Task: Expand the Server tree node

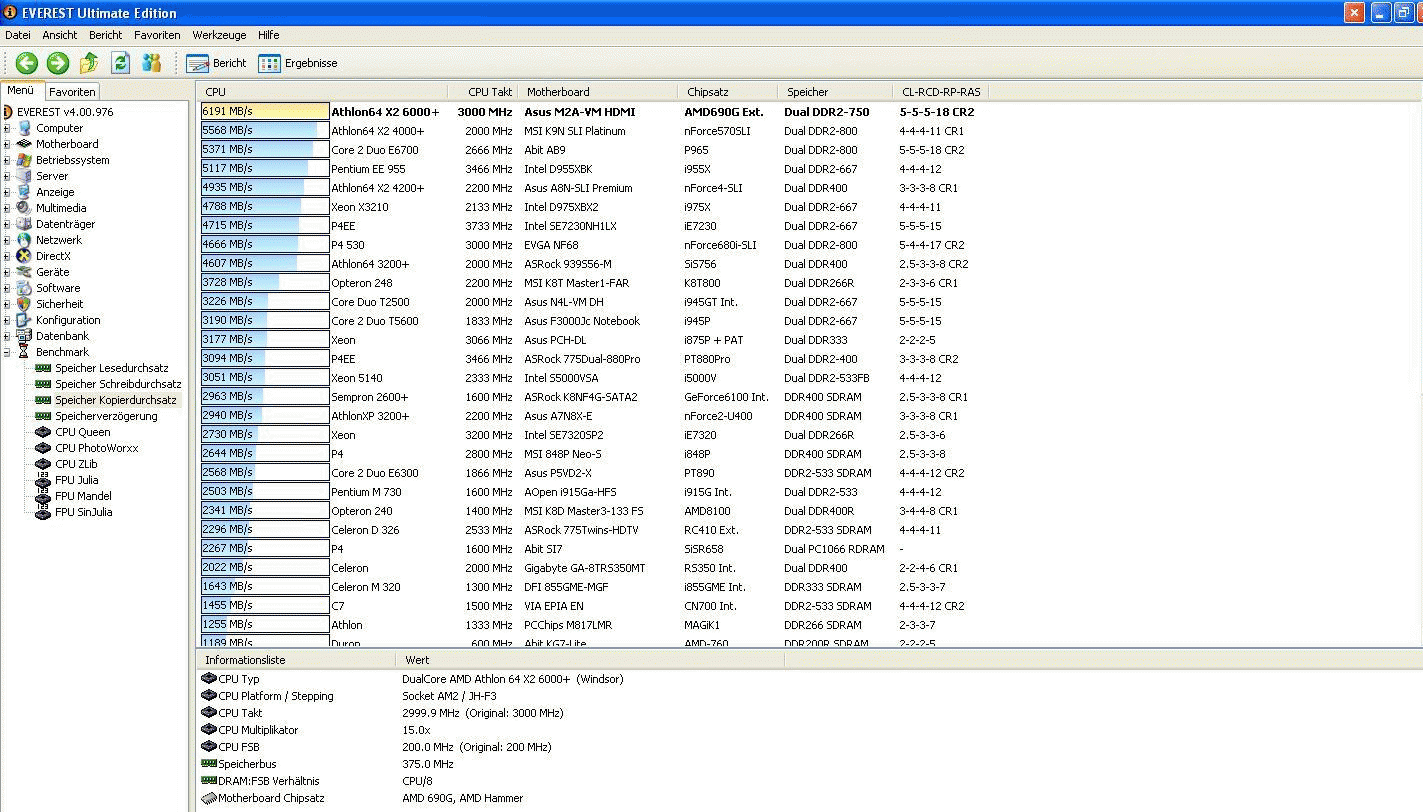Action: pyautogui.click(x=7, y=176)
